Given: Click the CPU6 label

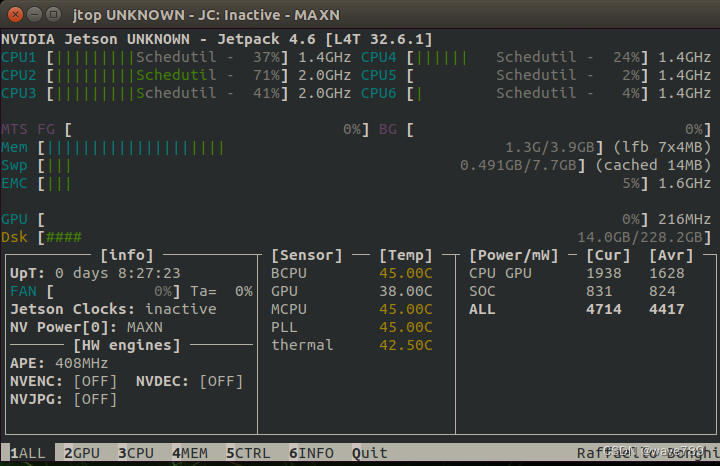Looking at the screenshot, I should [379, 93].
